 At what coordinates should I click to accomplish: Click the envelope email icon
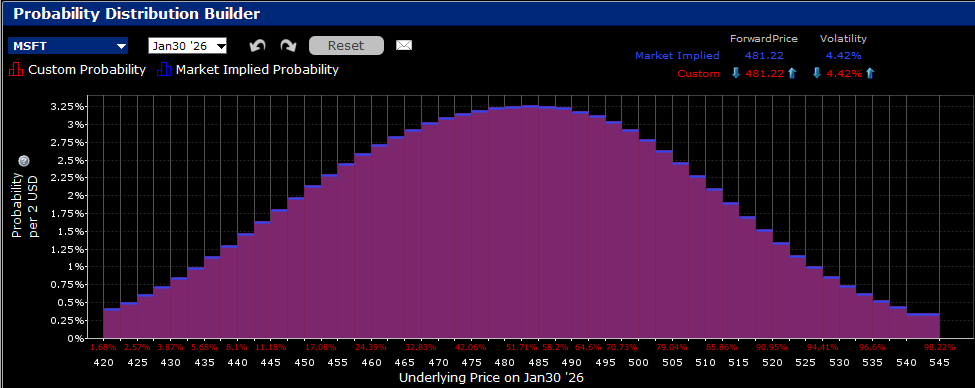(x=404, y=45)
